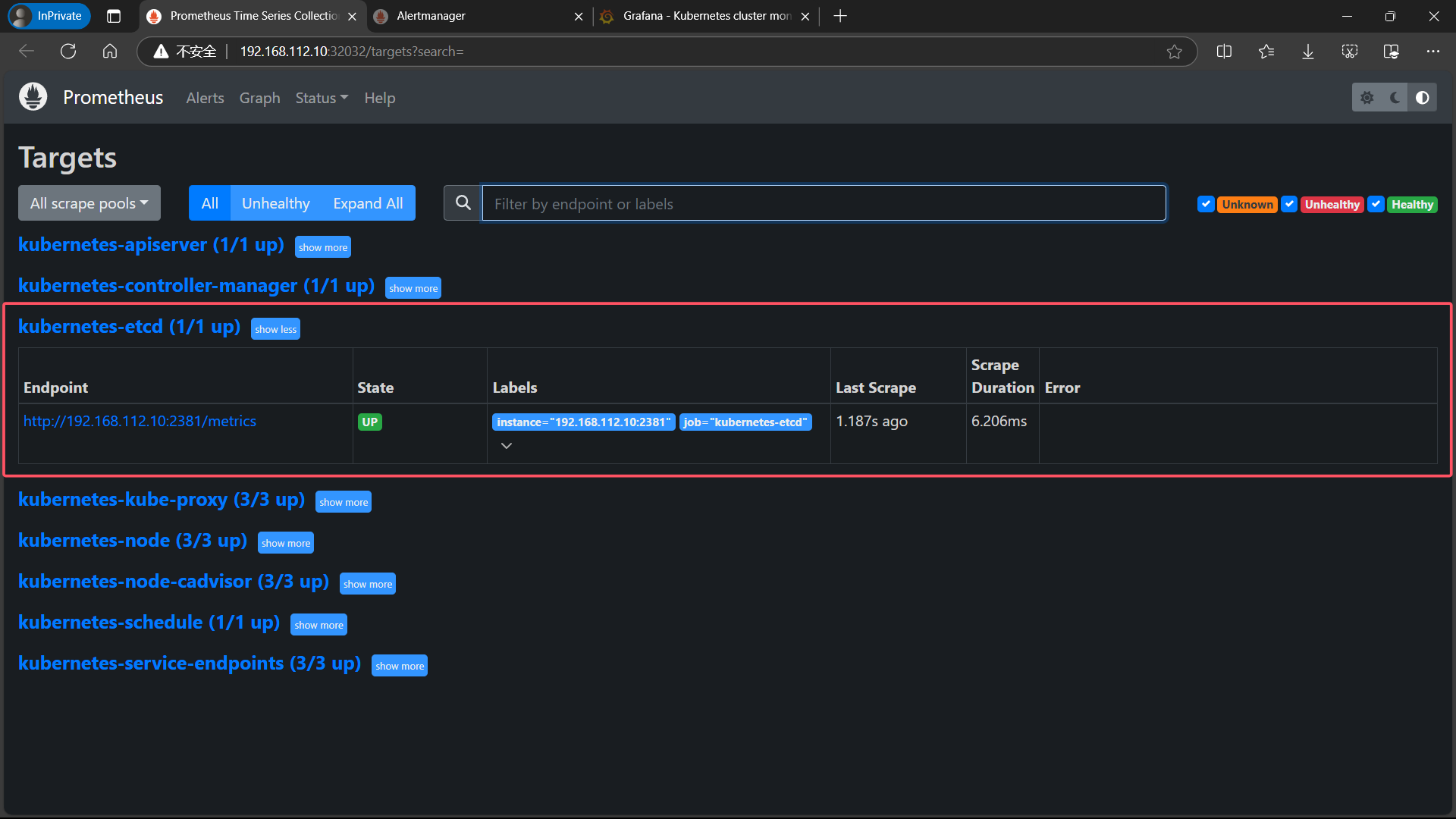The width and height of the screenshot is (1456, 819).
Task: Collapse kubernetes-etcd with show less
Action: (x=275, y=329)
